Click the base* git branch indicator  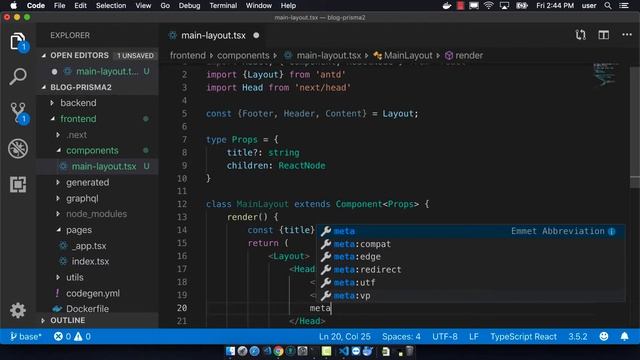point(25,337)
